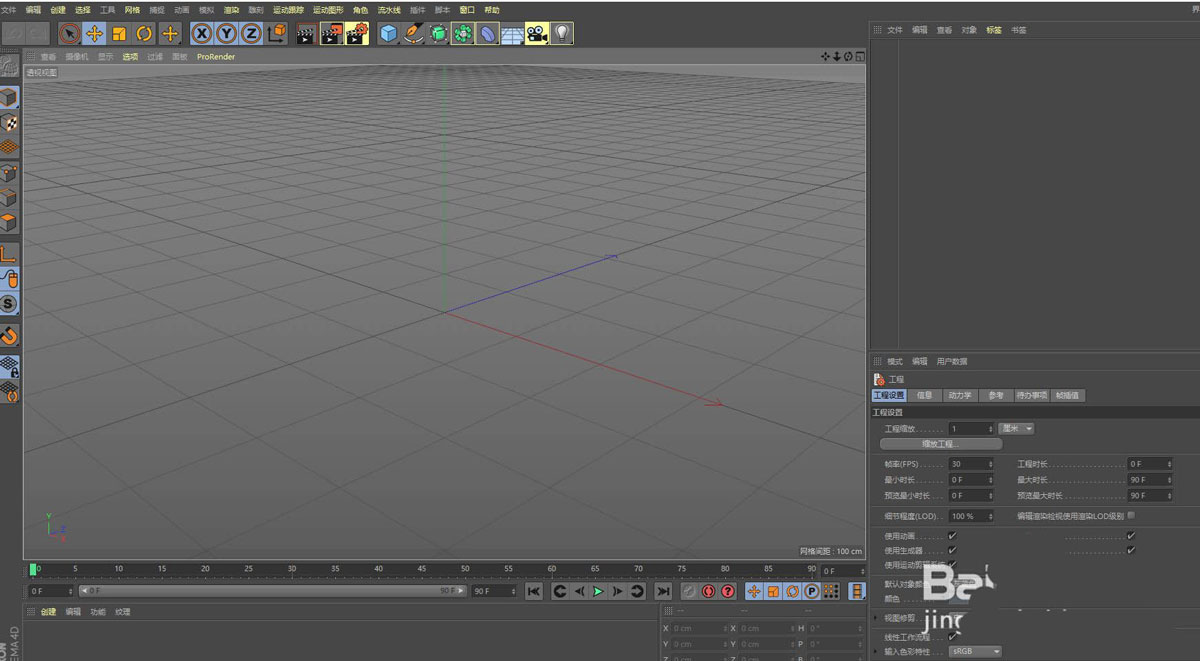Open the green Subdivision generator icon

(x=438, y=33)
